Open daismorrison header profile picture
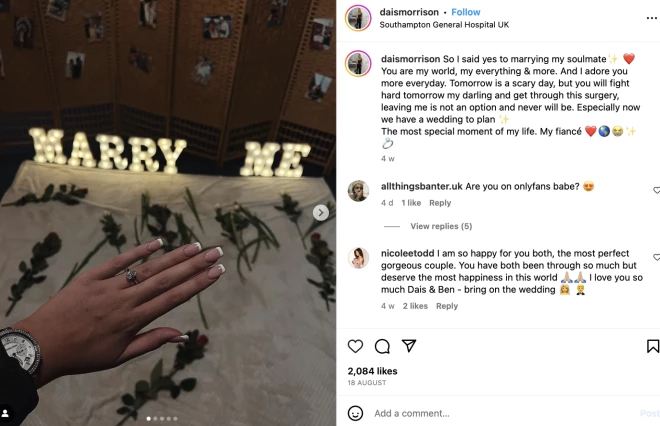Image resolution: width=660 pixels, height=426 pixels. [358, 18]
